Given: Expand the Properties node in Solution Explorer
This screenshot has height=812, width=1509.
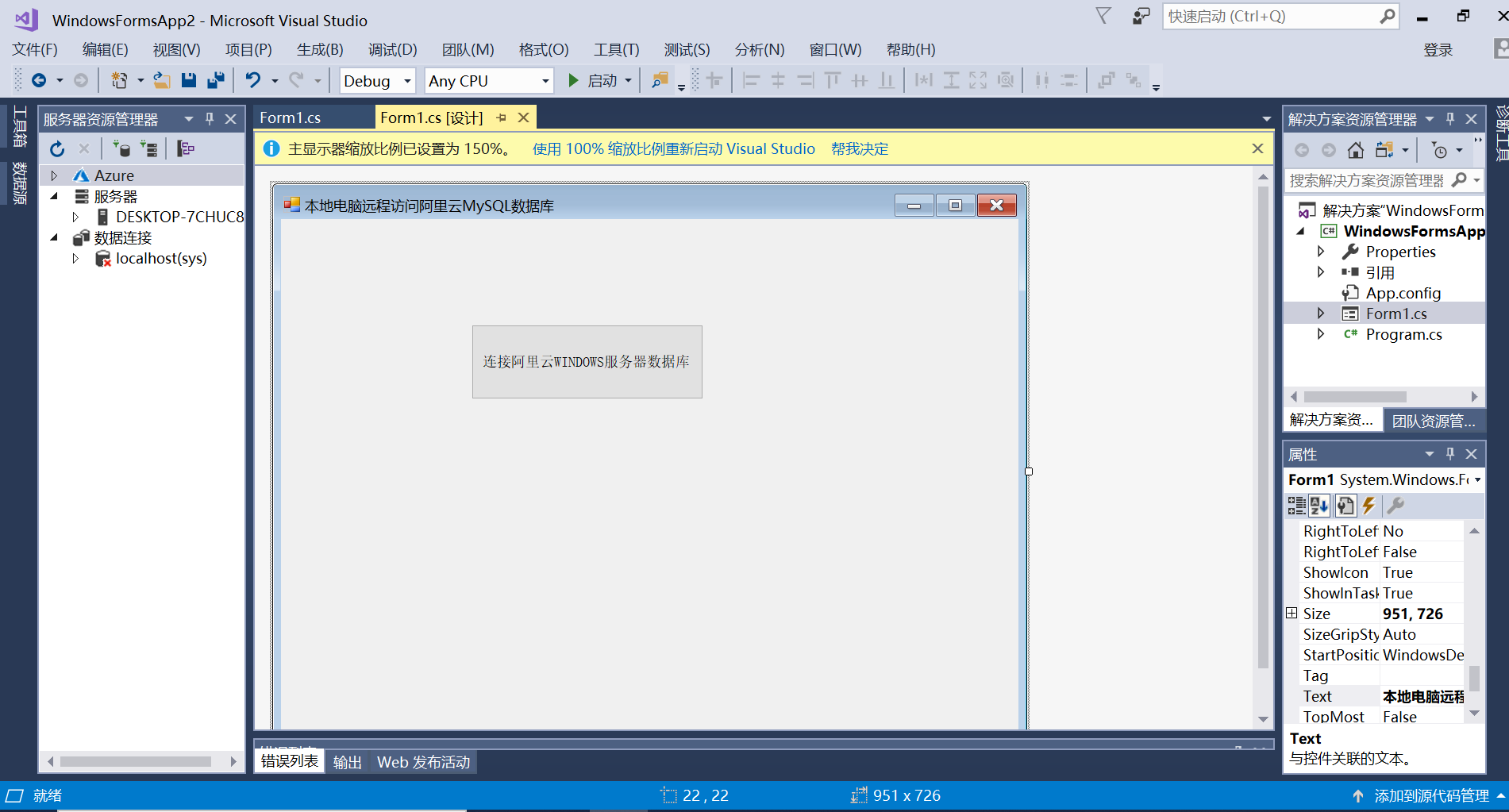Looking at the screenshot, I should pyautogui.click(x=1321, y=252).
